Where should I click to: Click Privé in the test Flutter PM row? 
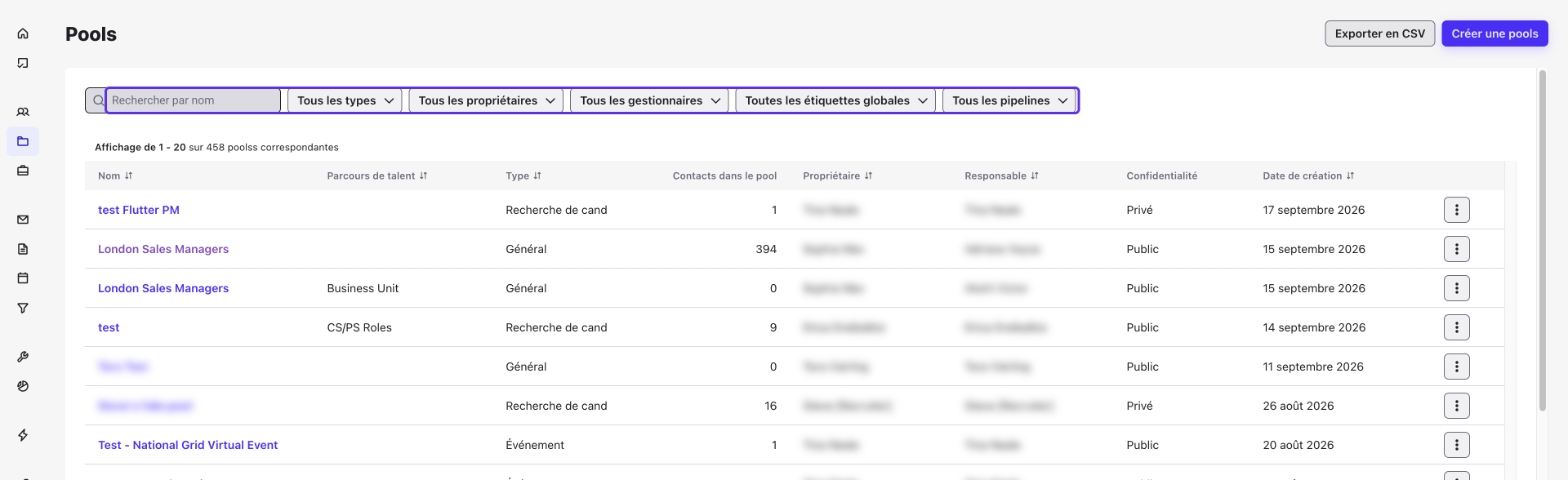1140,210
